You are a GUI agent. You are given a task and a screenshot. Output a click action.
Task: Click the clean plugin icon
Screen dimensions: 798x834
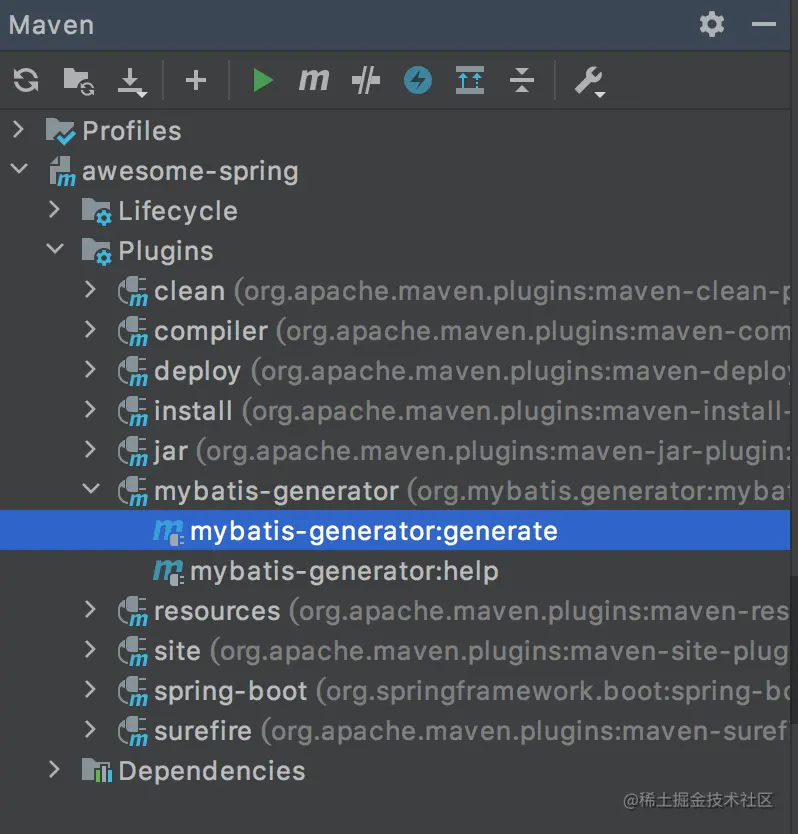(x=132, y=291)
